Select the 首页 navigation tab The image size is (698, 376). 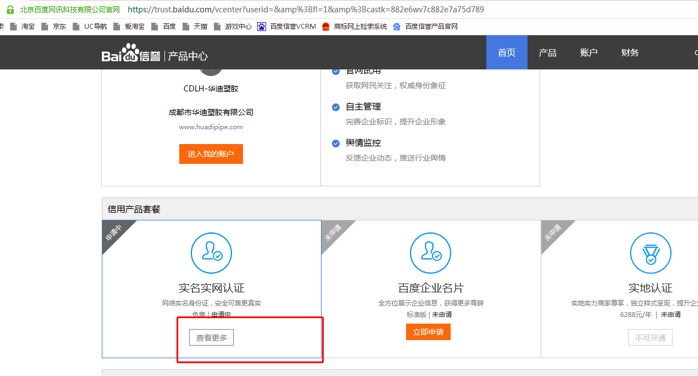pyautogui.click(x=507, y=53)
